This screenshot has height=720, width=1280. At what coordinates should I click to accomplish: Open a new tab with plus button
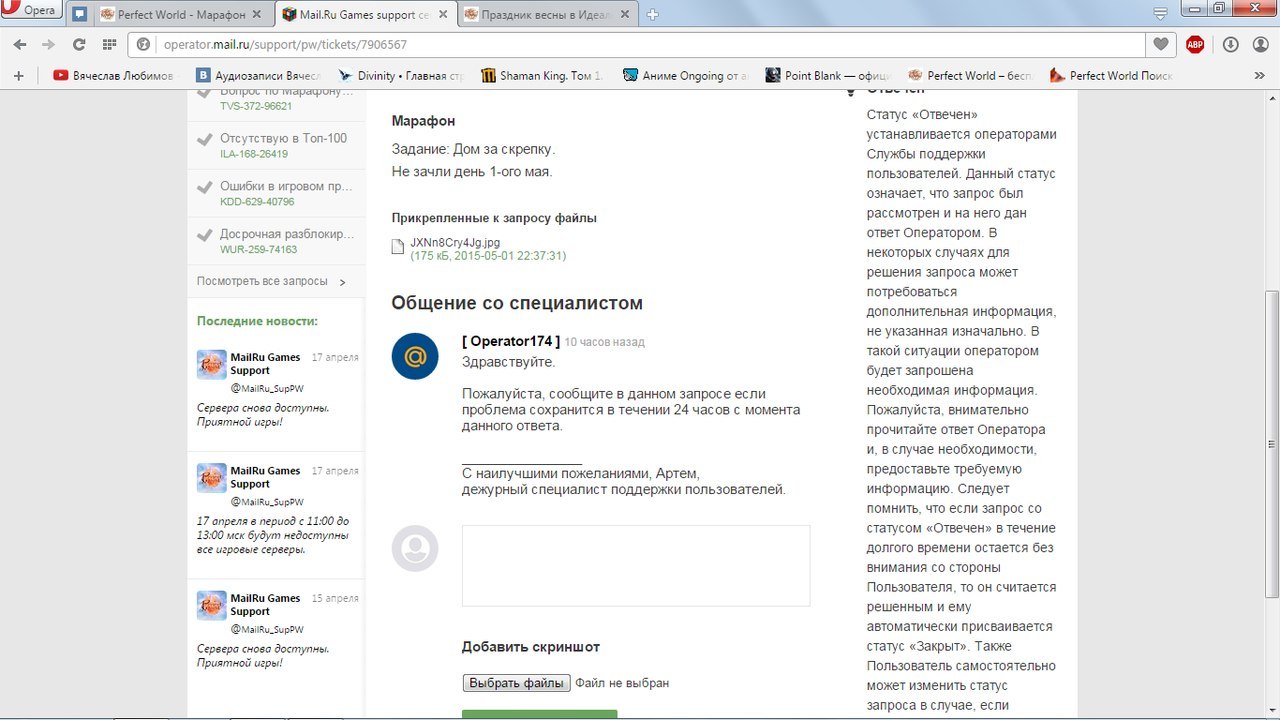[653, 15]
